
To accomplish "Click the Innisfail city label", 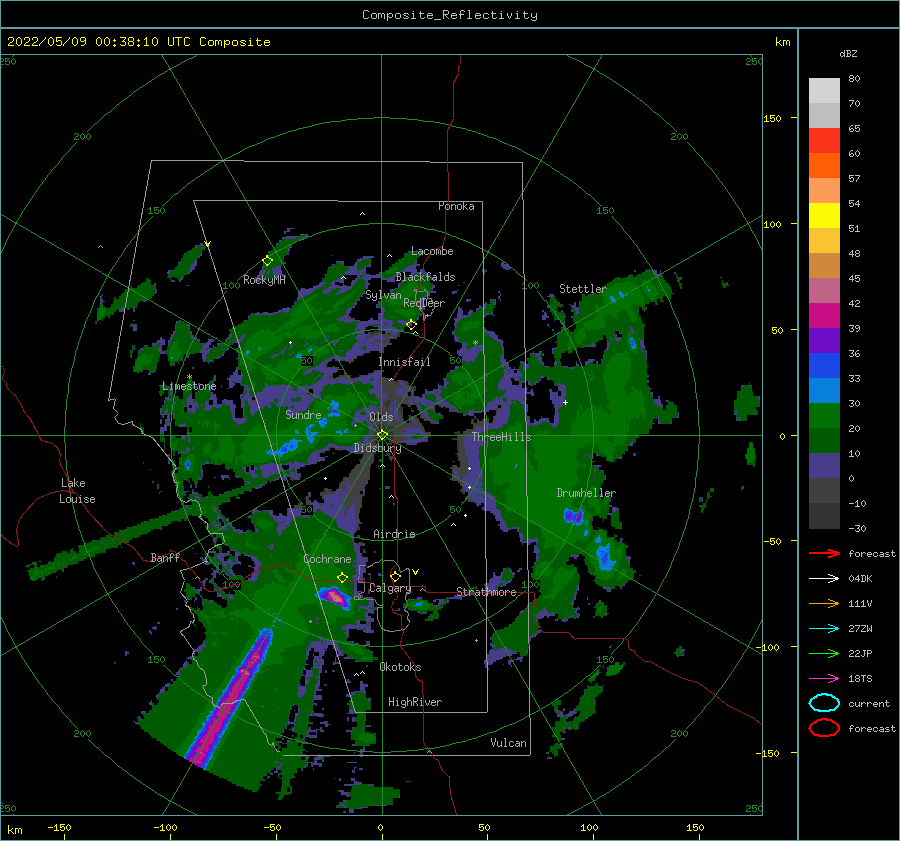I will [404, 362].
